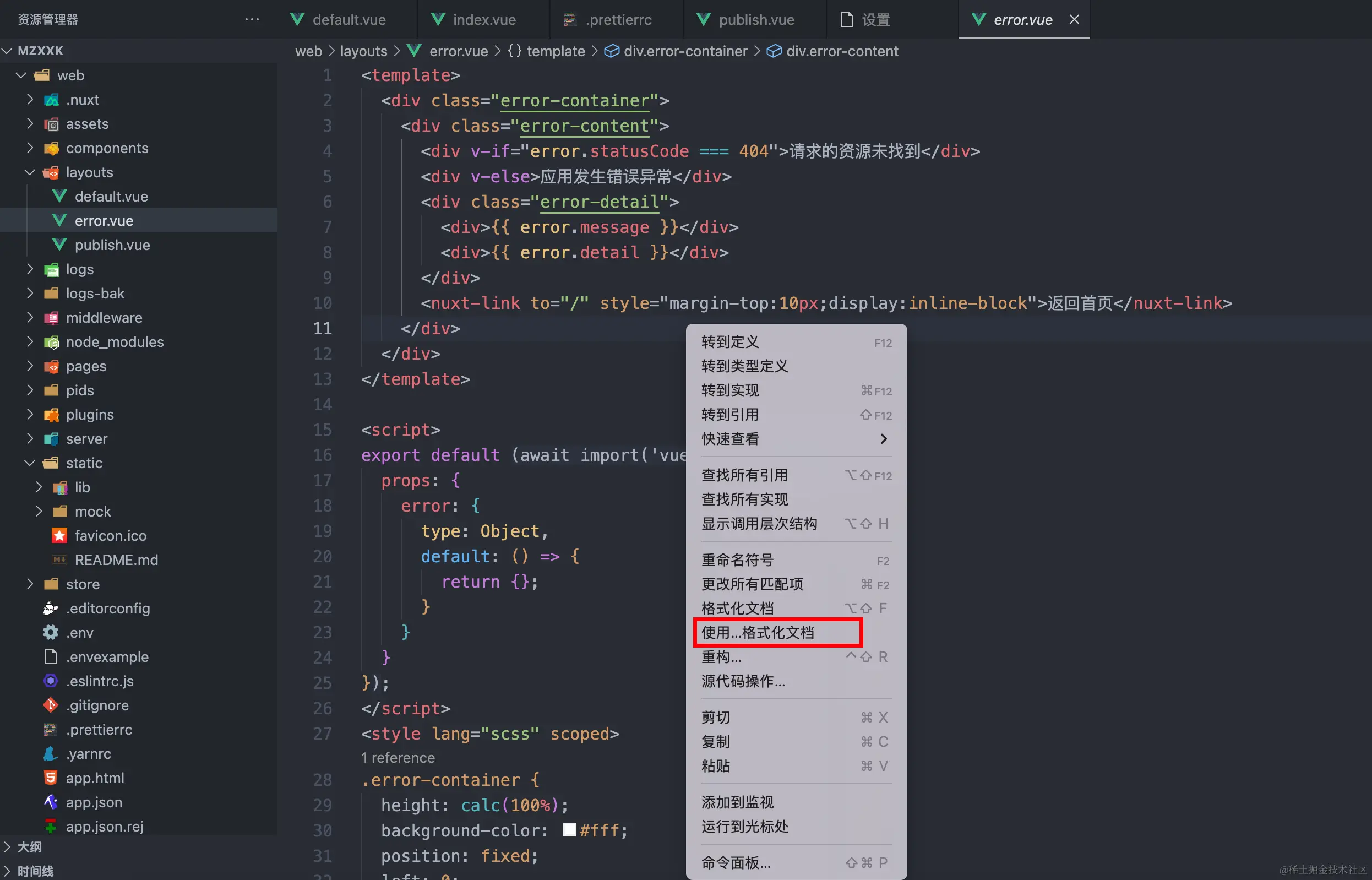The height and width of the screenshot is (880, 1372).
Task: Open the 快速查看 submenu
Action: 796,439
